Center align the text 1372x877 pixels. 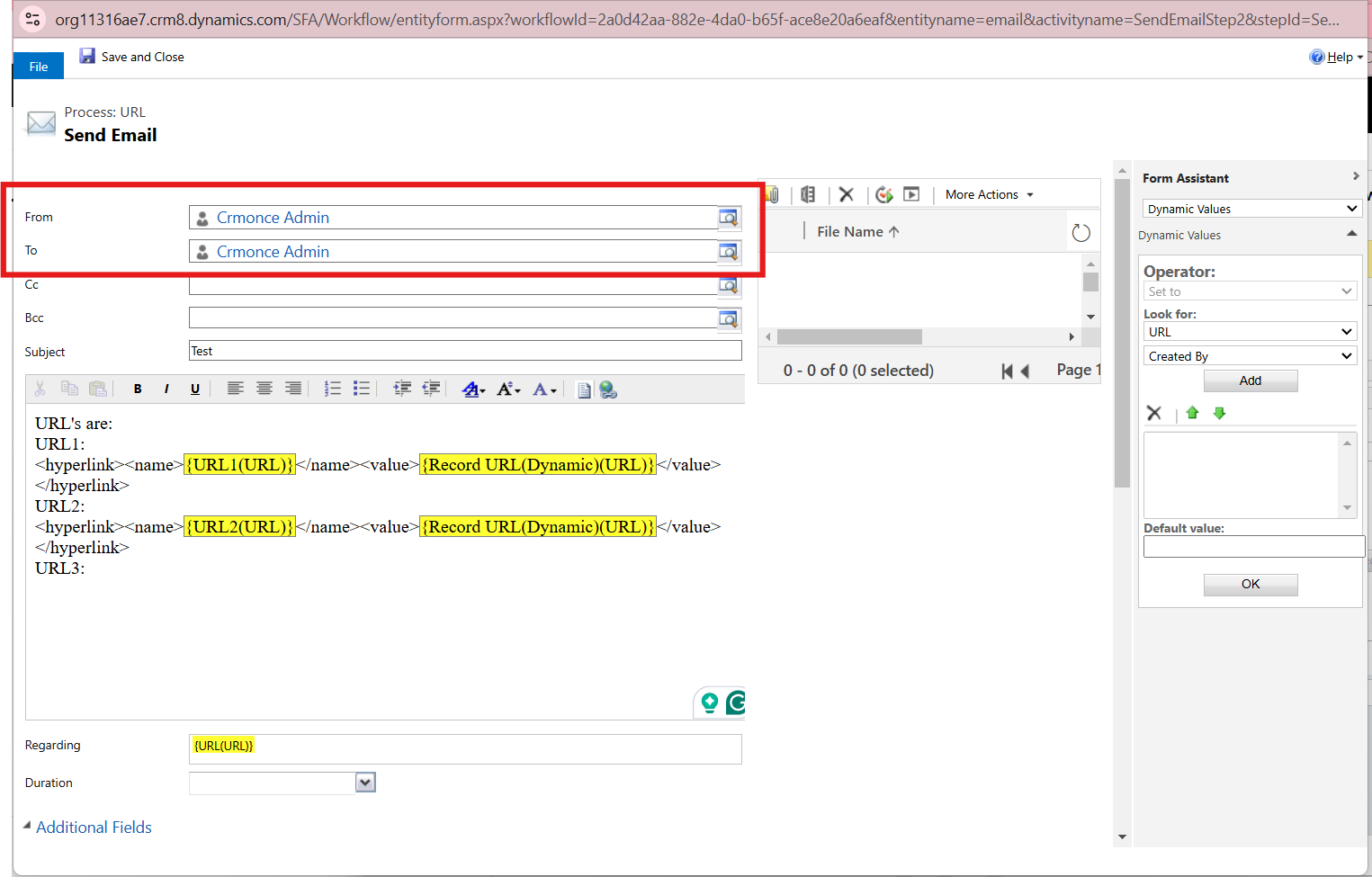click(x=265, y=389)
